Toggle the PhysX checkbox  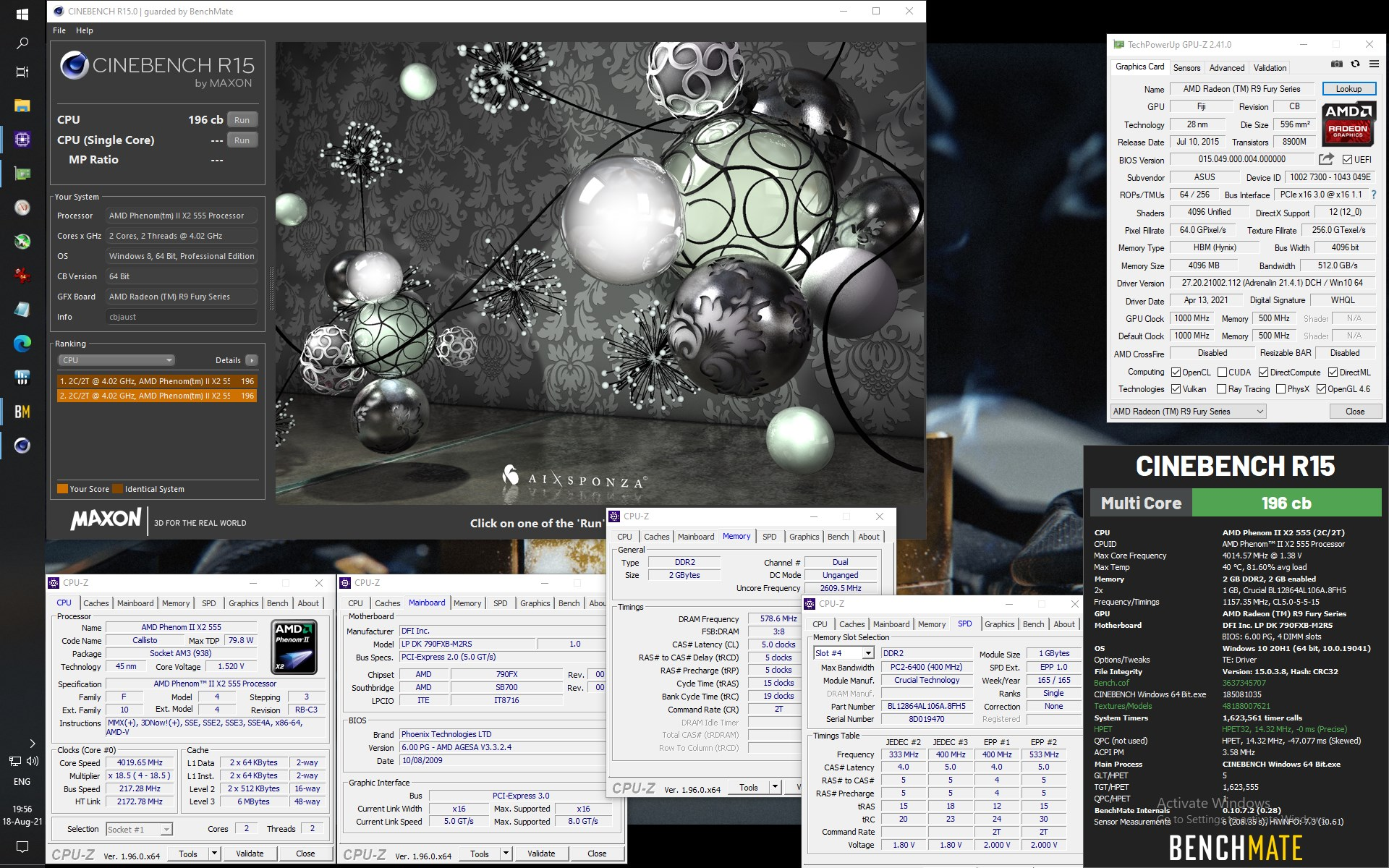click(x=1281, y=389)
